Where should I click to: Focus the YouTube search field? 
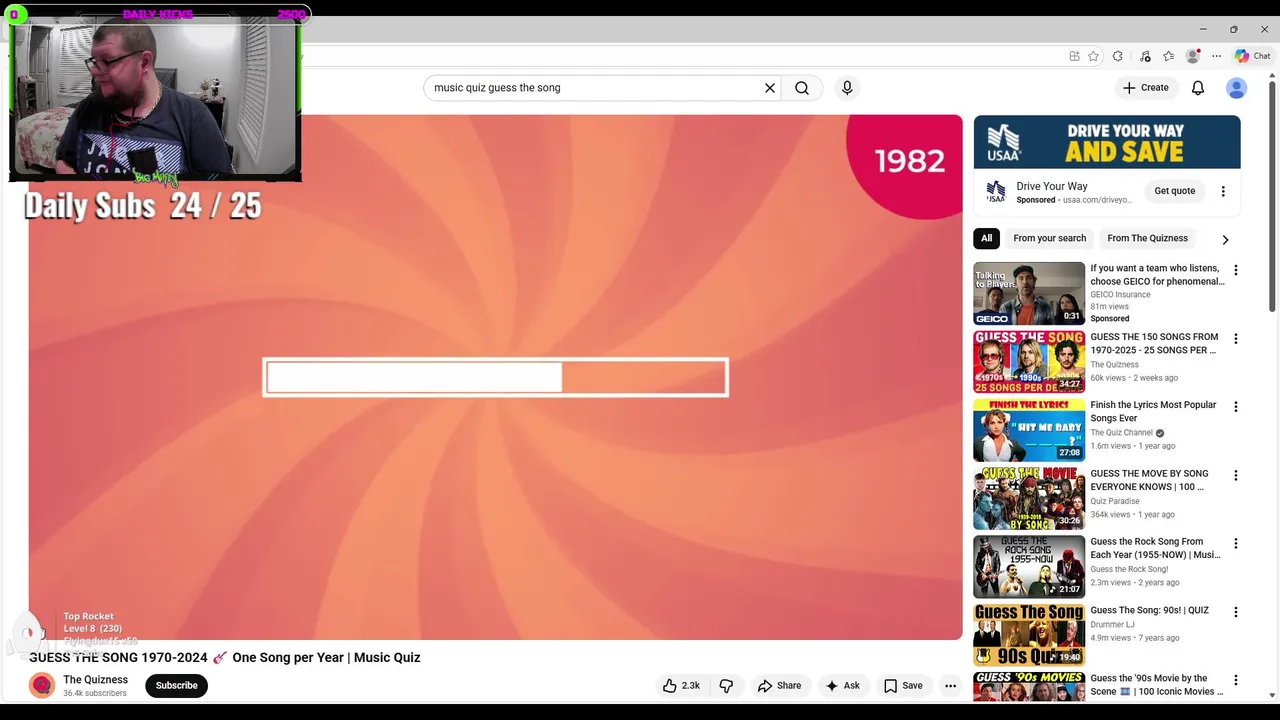pos(595,88)
